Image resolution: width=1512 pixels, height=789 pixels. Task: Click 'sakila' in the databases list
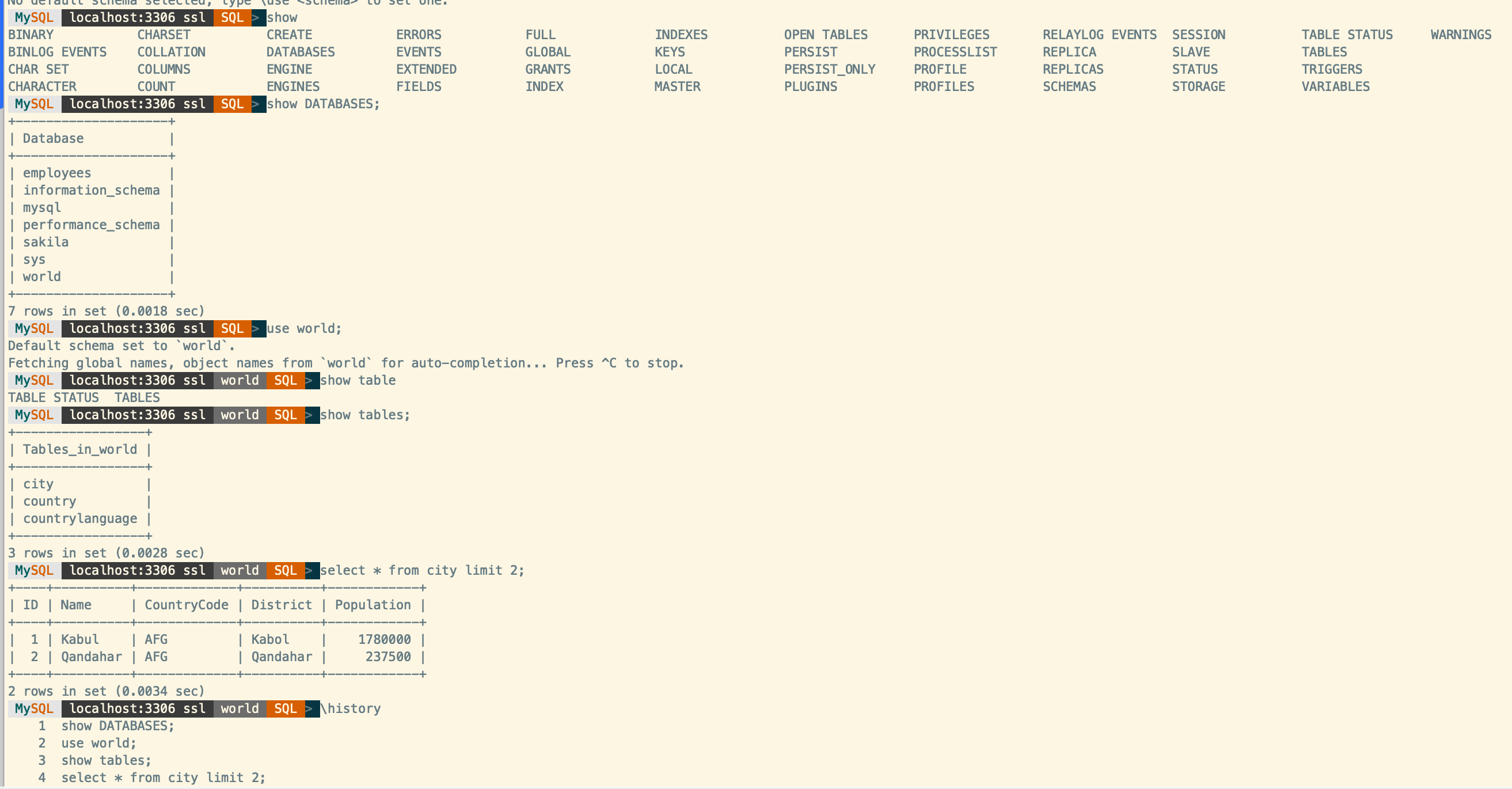coord(45,242)
